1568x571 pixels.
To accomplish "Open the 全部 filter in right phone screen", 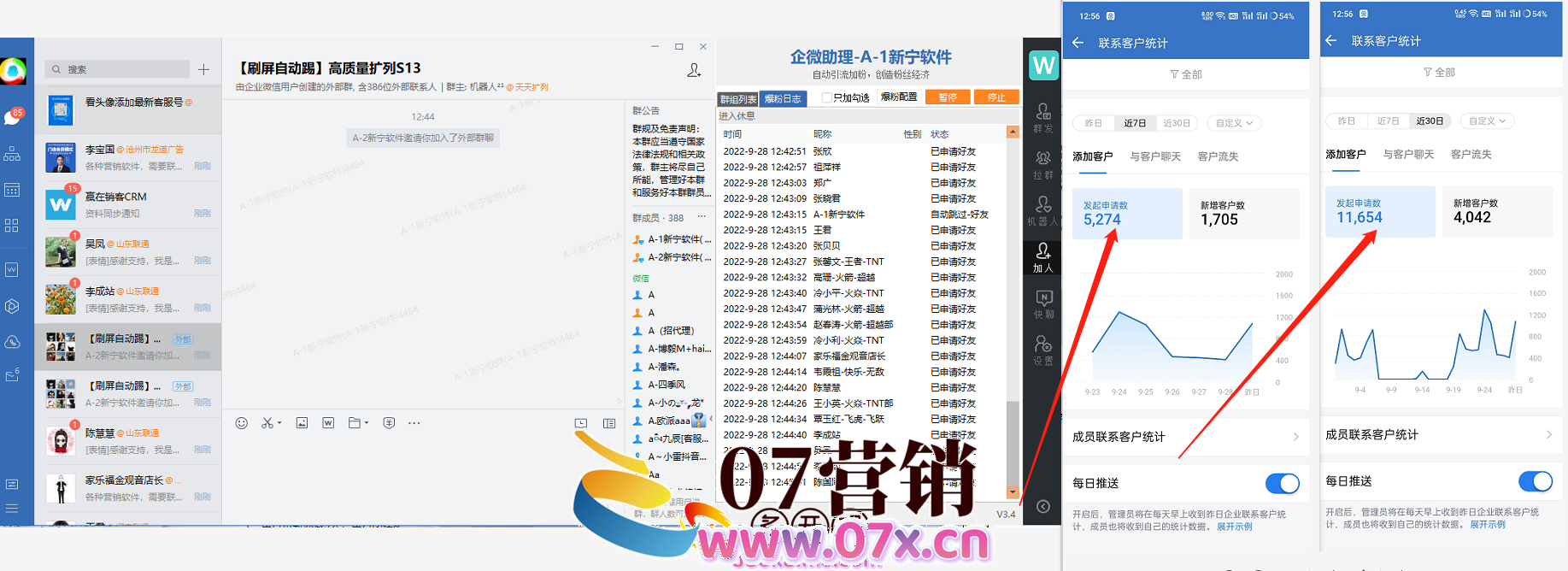I will pos(1439,73).
